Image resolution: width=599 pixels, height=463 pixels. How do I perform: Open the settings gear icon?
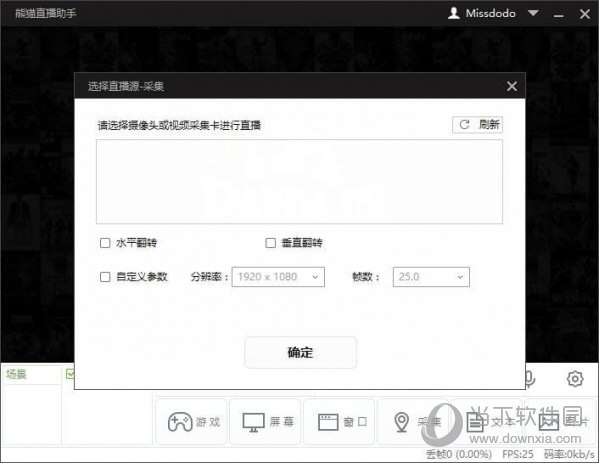(575, 379)
